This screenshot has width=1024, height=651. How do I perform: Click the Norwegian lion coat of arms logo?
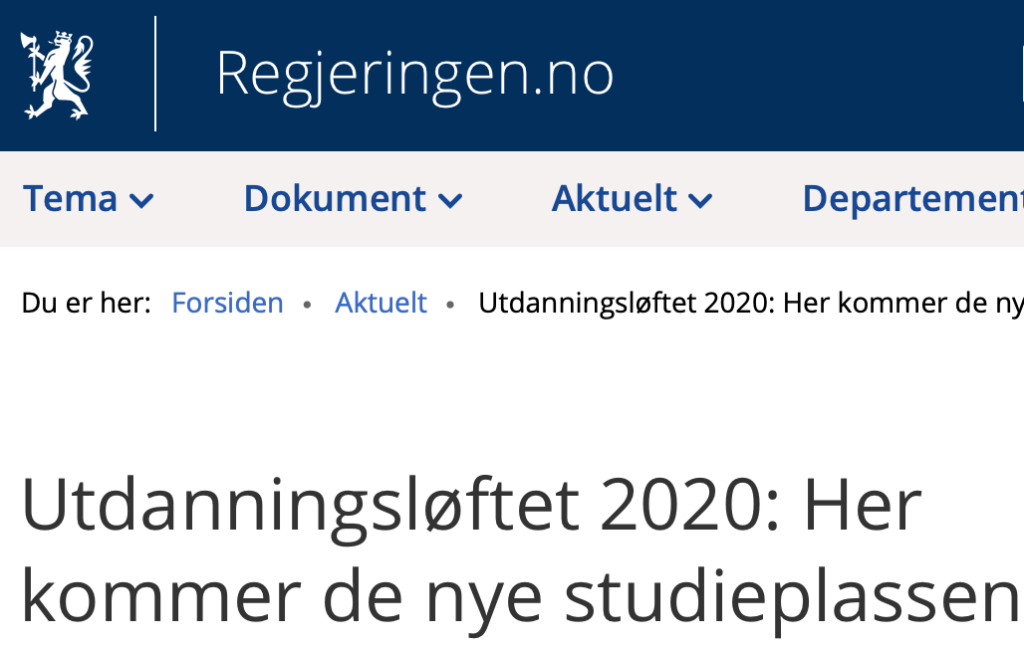(57, 75)
